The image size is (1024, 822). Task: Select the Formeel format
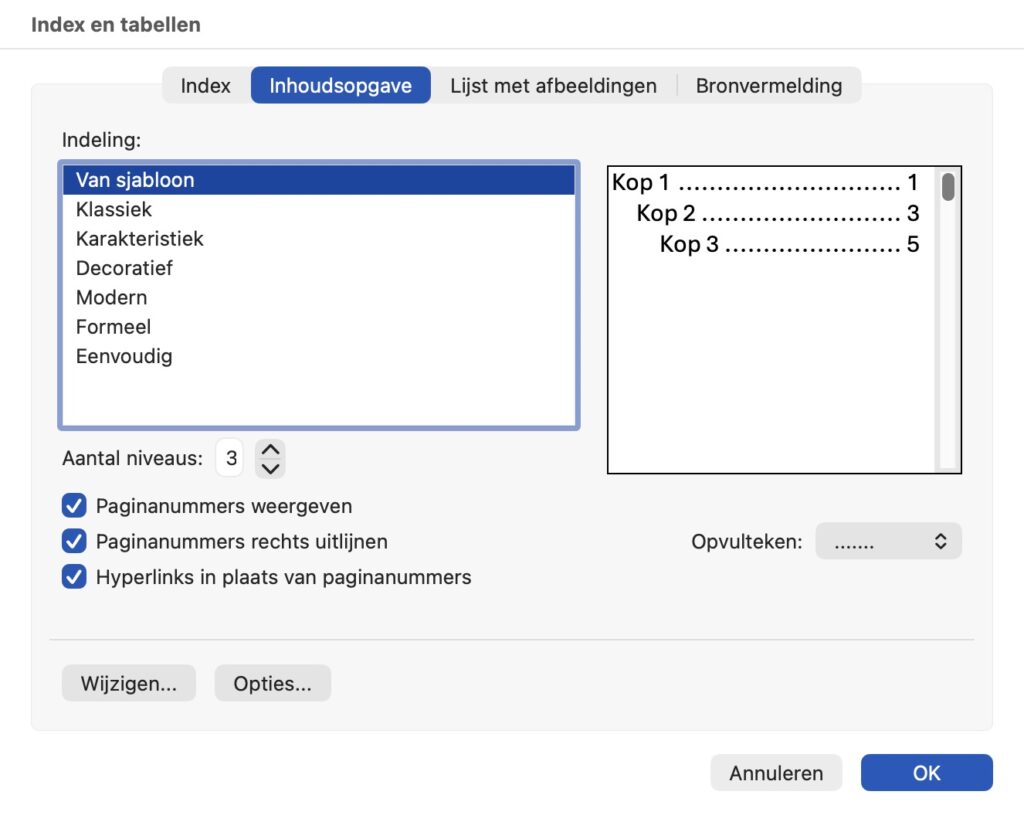[x=113, y=327]
